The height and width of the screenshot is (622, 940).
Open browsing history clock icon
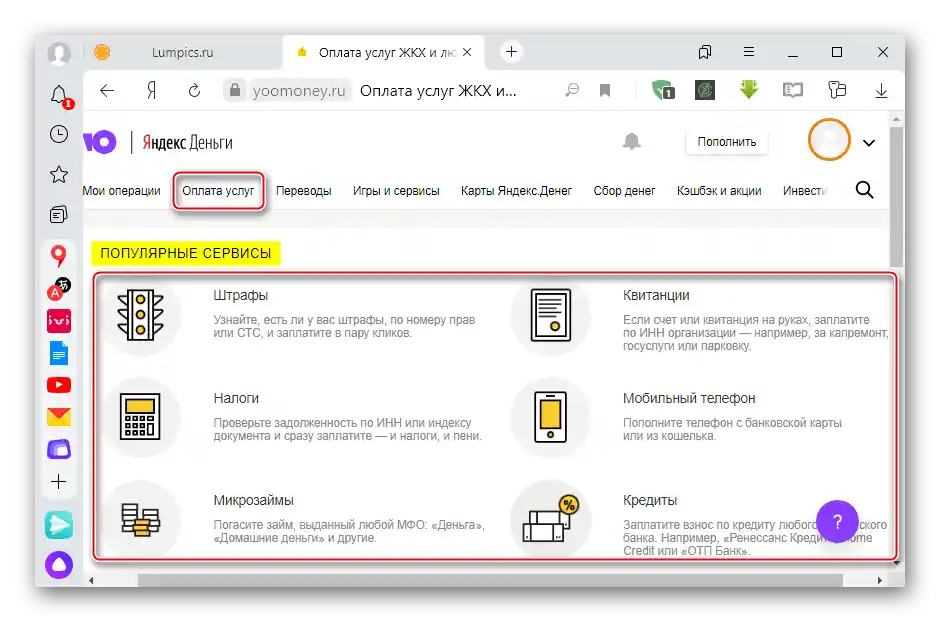click(59, 134)
